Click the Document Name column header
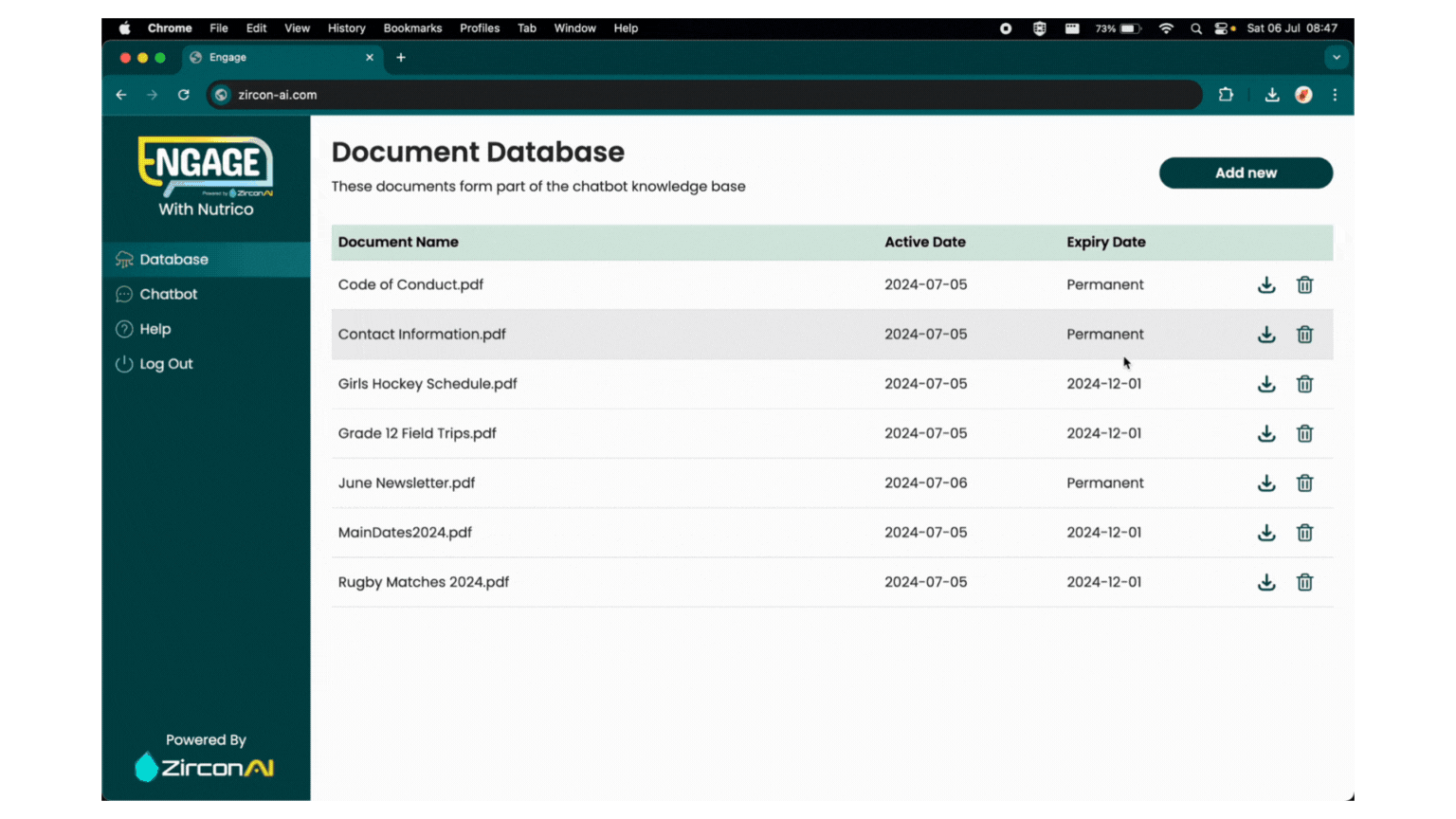The height and width of the screenshot is (819, 1456). click(x=398, y=242)
